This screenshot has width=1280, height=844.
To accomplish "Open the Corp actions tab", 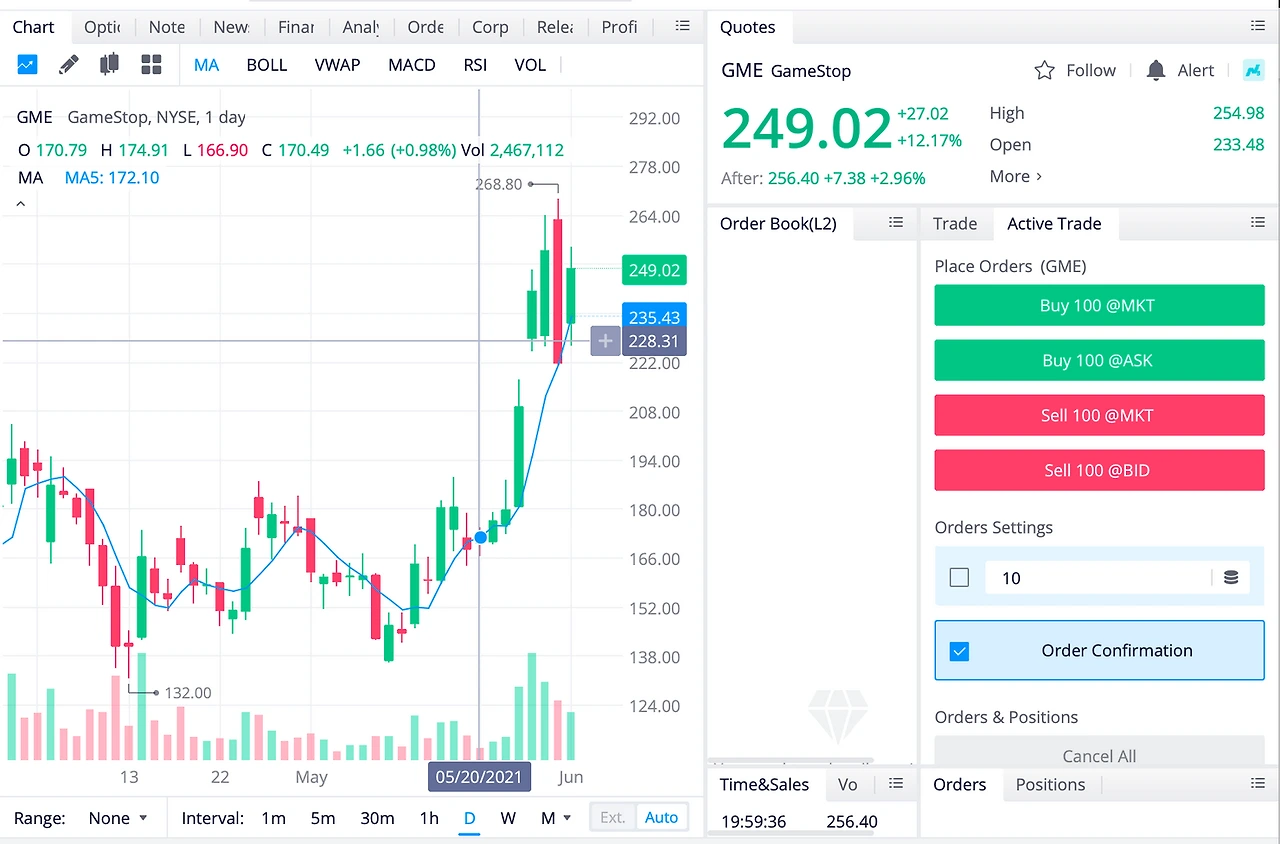I will pos(490,27).
